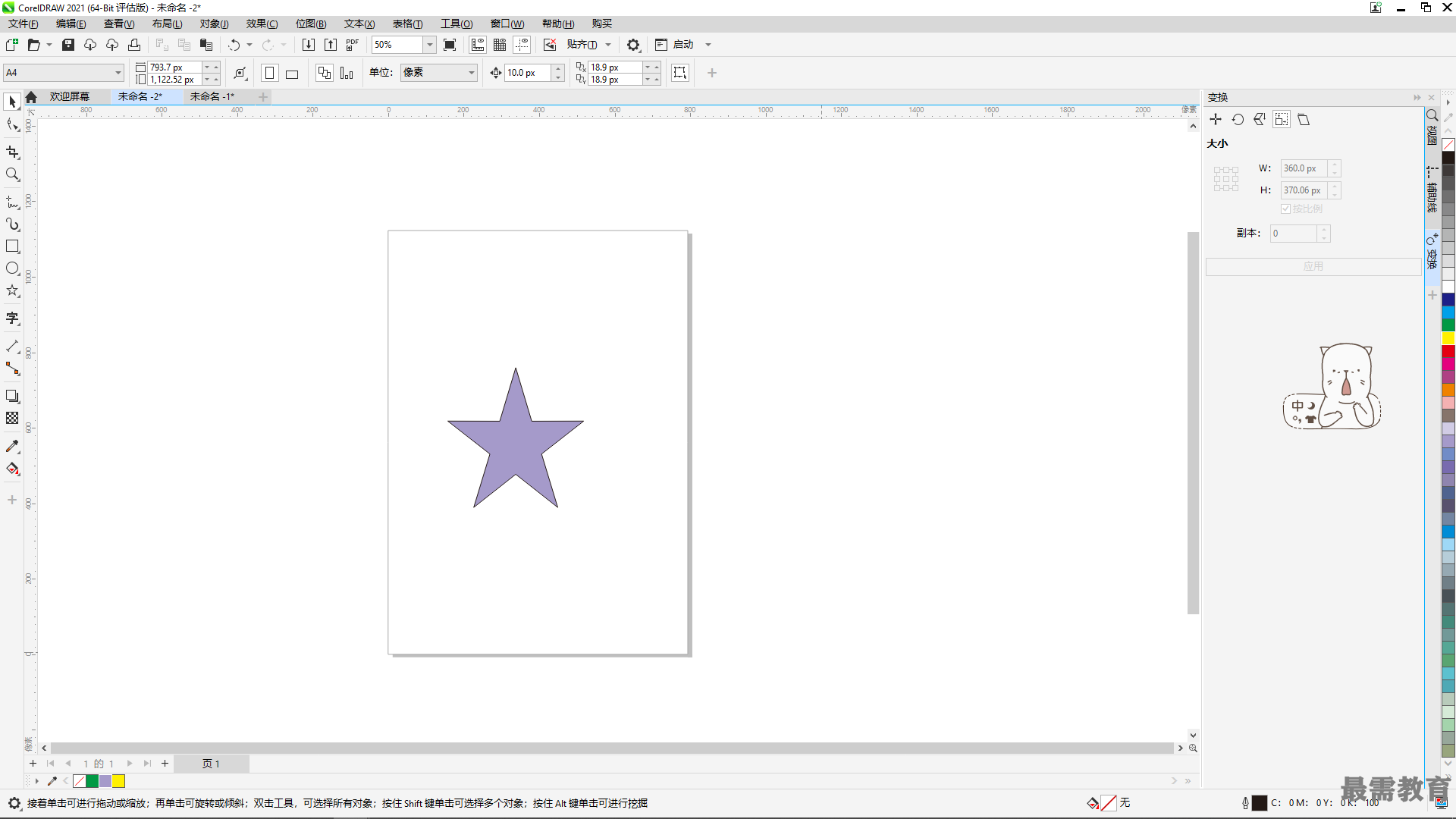Open the page size A4 dropdown
This screenshot has height=819, width=1456.
click(118, 73)
